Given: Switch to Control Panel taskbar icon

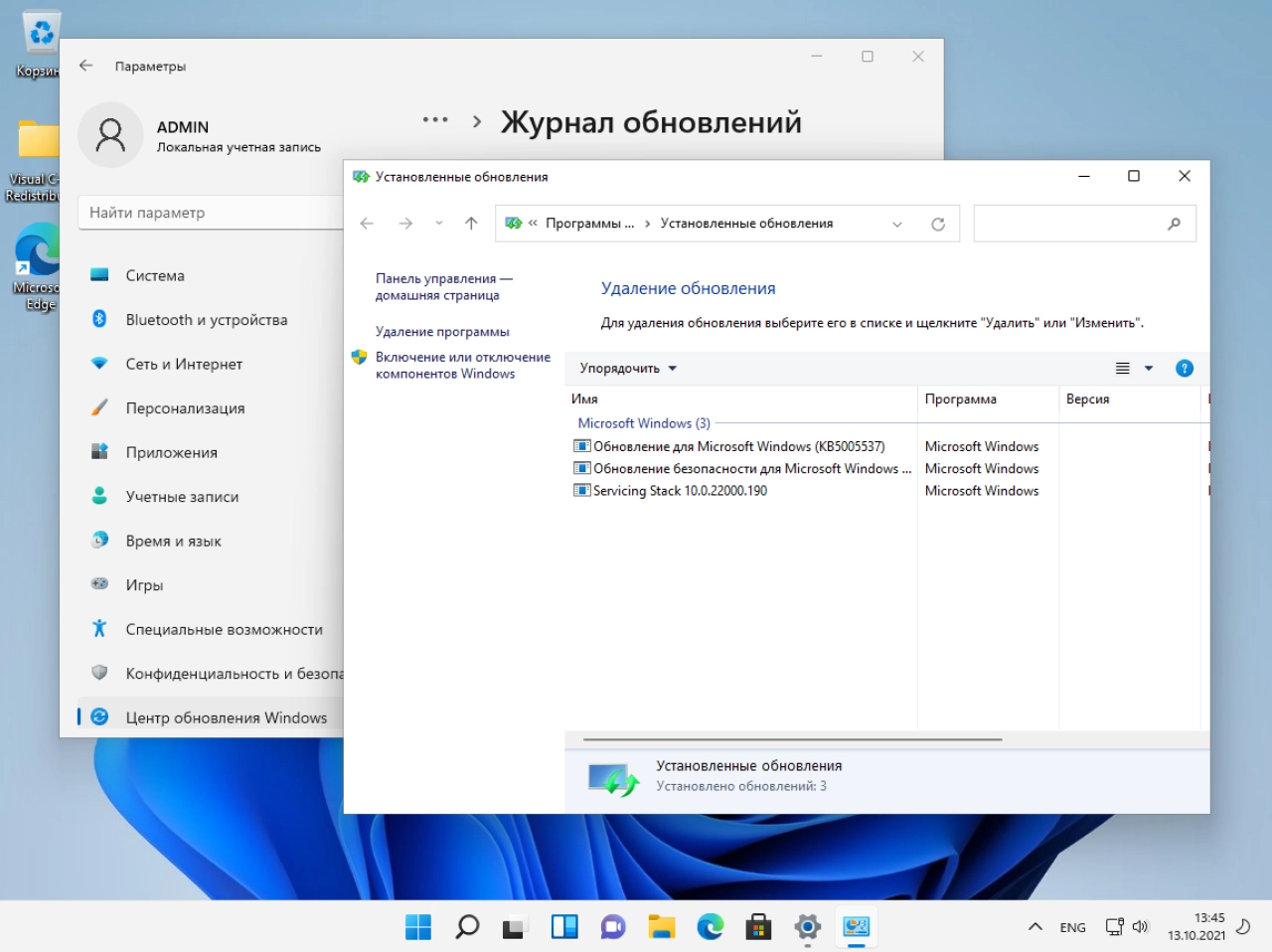Looking at the screenshot, I should click(x=856, y=927).
